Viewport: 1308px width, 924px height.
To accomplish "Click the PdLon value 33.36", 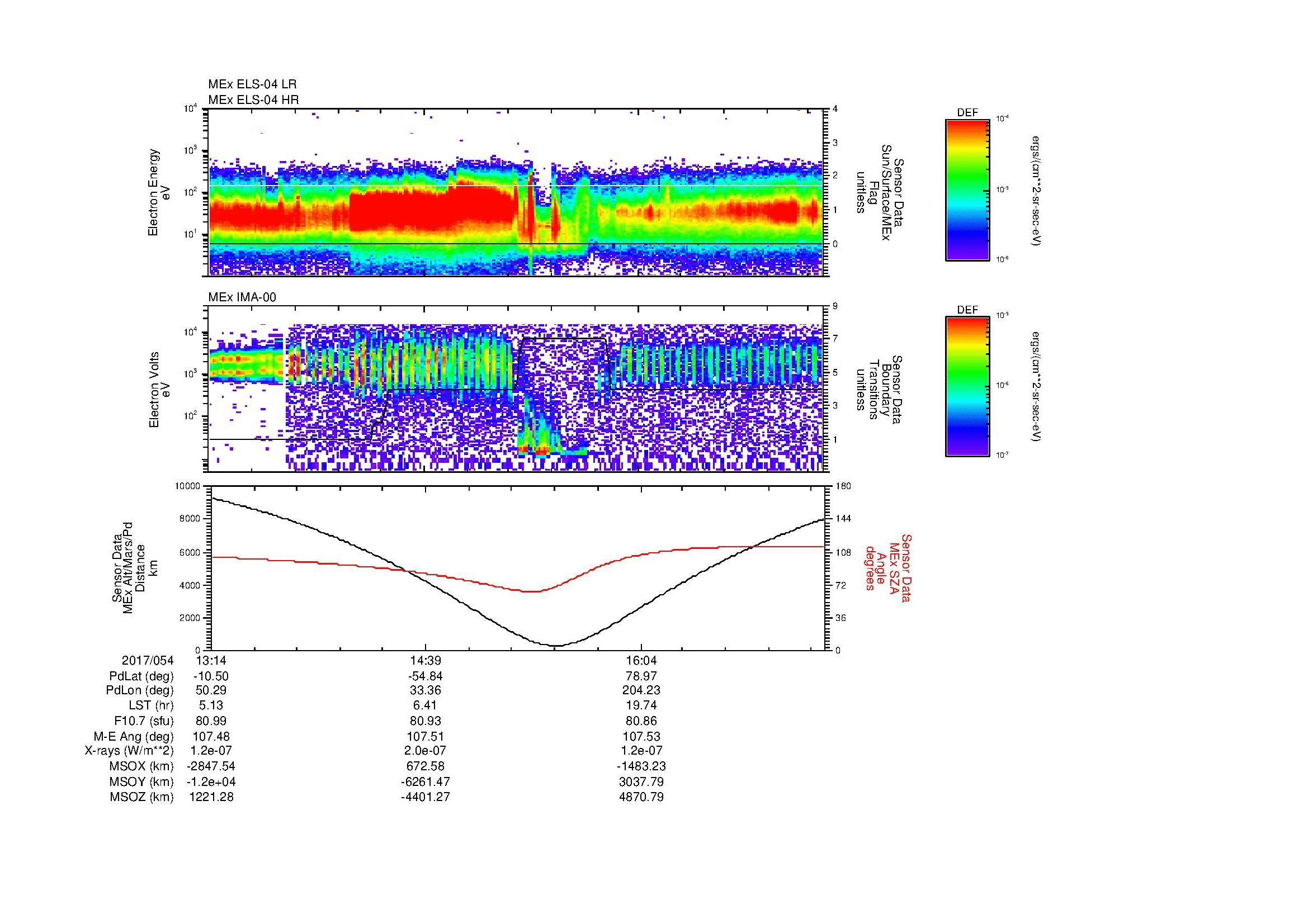I will 426,690.
